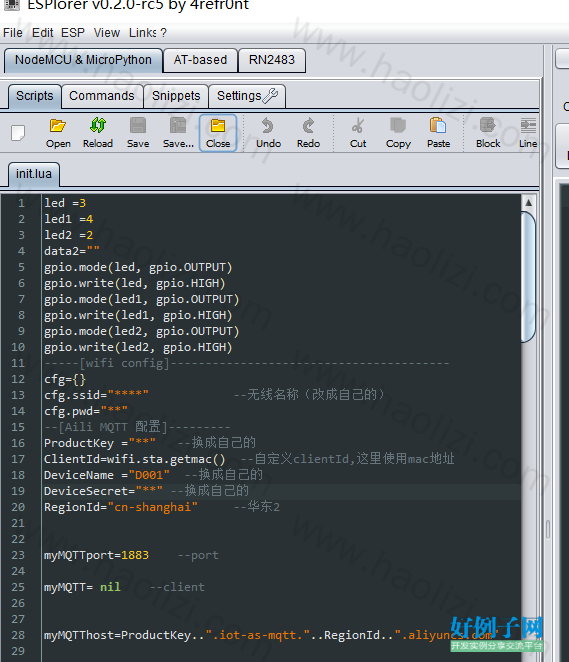This screenshot has height=662, width=569.
Task: Send the Block to the ESP
Action: coord(488,133)
